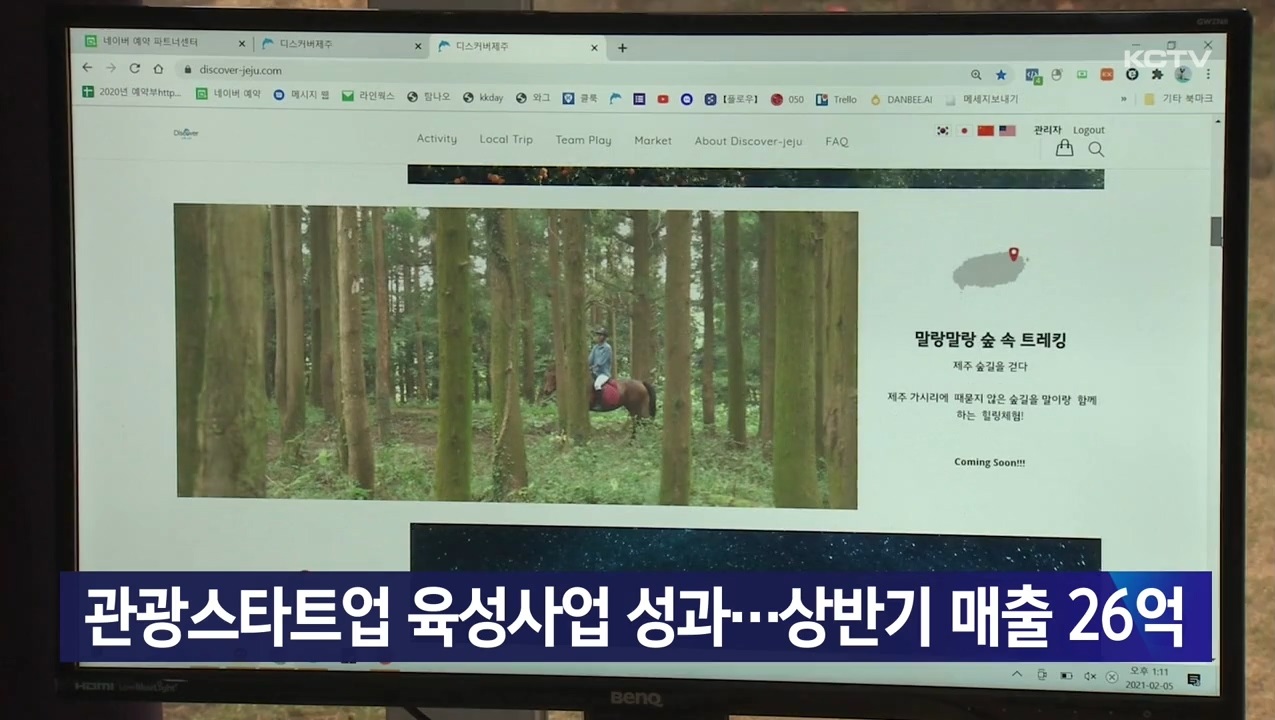
Task: Switch site language to Chinese flag
Action: coord(985,130)
